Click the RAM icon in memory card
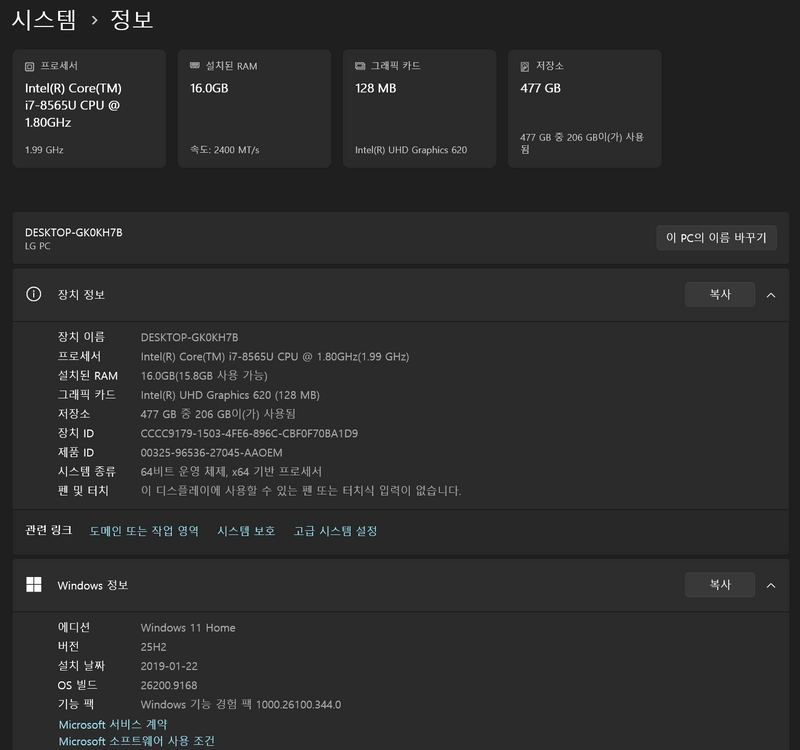 pos(194,65)
